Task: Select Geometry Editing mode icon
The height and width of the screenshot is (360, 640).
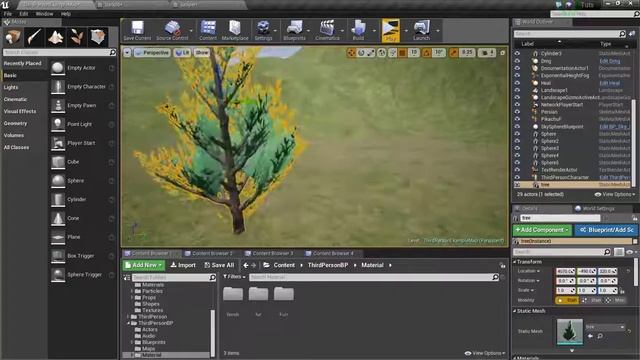Action: 98,37
